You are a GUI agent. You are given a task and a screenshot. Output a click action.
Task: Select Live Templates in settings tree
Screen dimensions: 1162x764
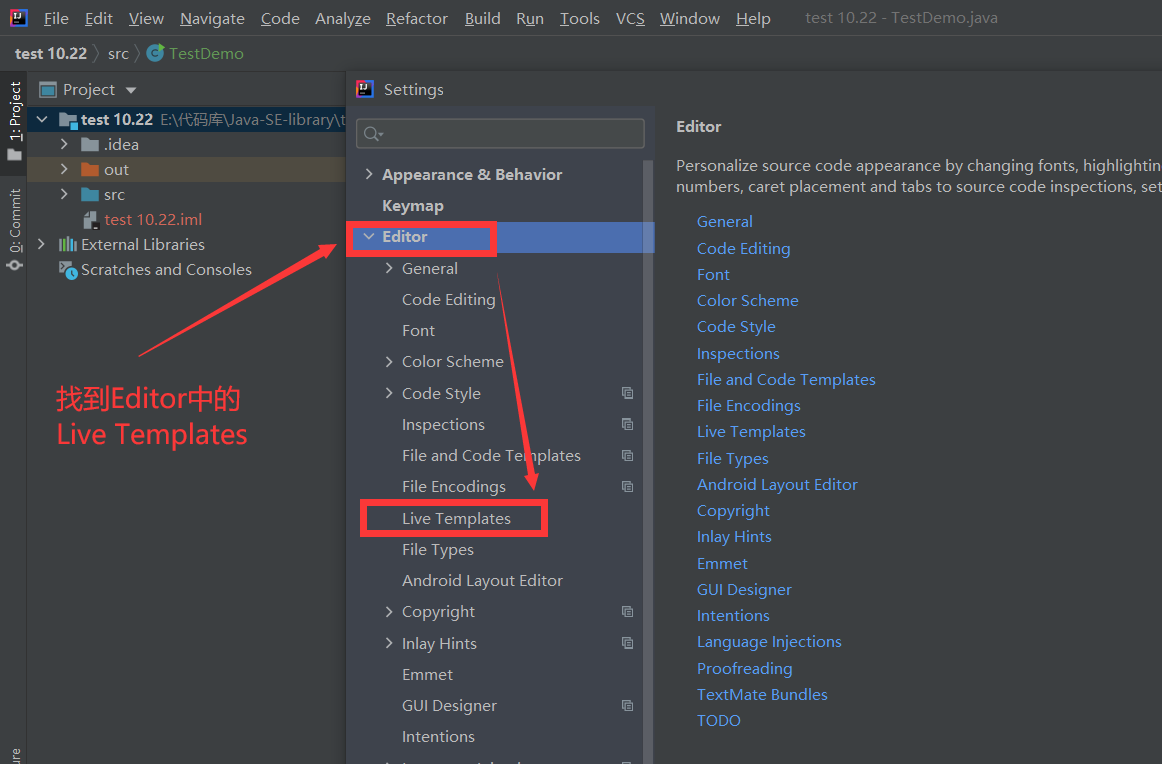point(456,519)
